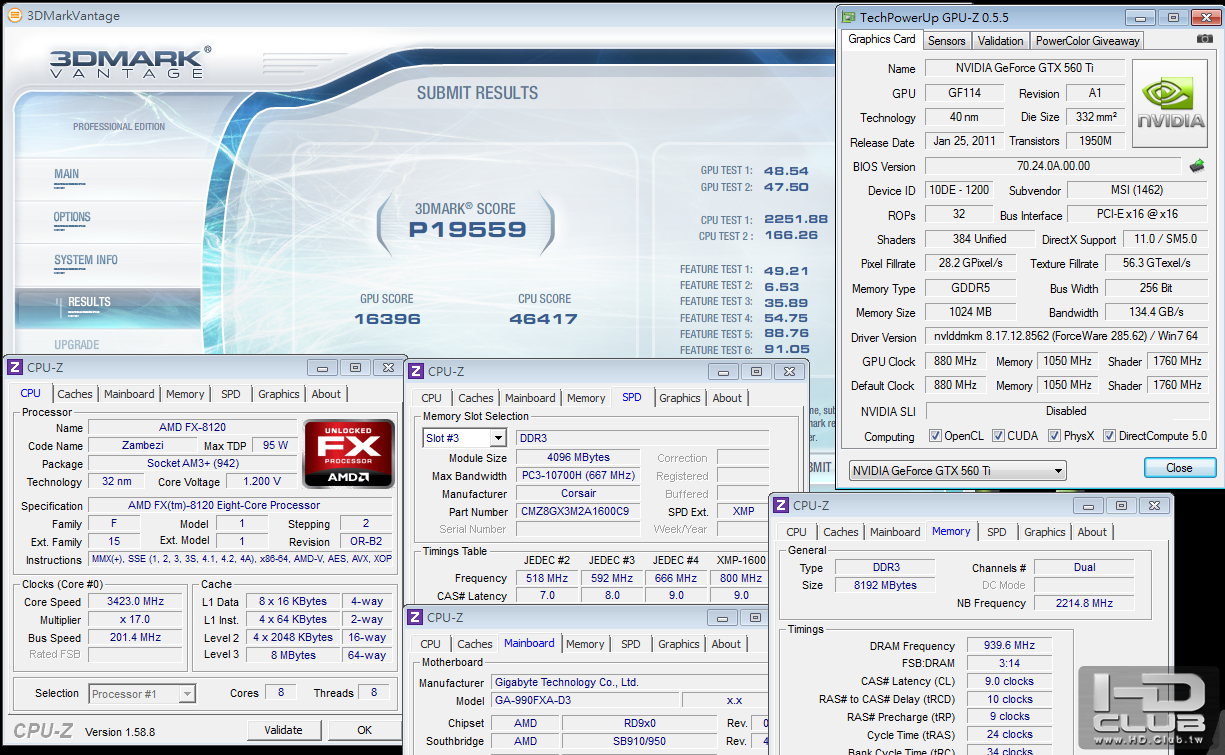Switch to Validation tab in GPU-Z
1225x755 pixels.
coord(1000,41)
